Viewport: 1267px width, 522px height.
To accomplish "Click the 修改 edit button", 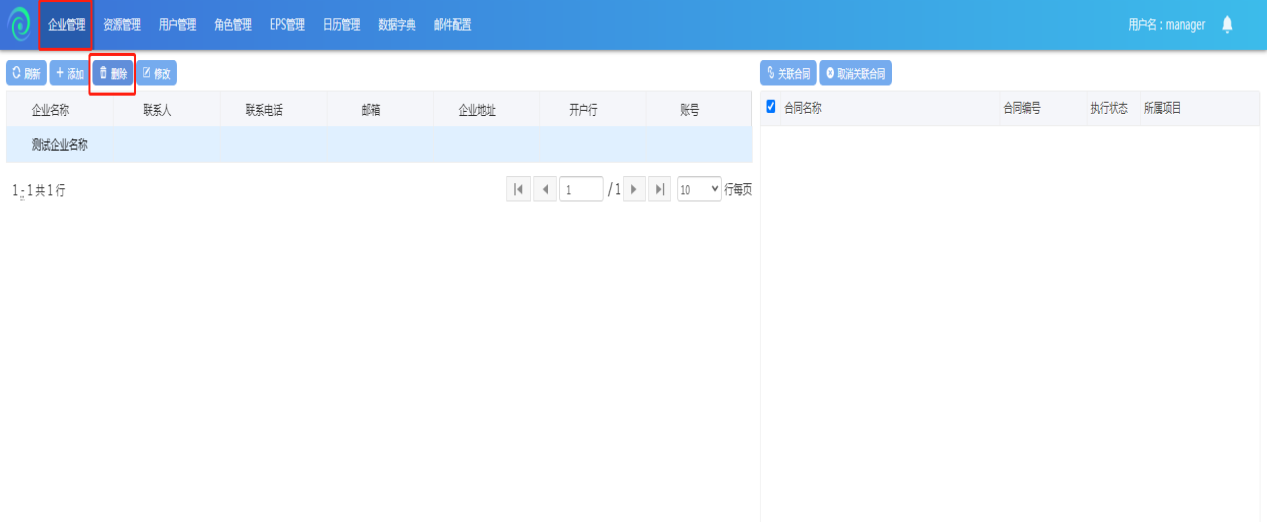I will 156,73.
